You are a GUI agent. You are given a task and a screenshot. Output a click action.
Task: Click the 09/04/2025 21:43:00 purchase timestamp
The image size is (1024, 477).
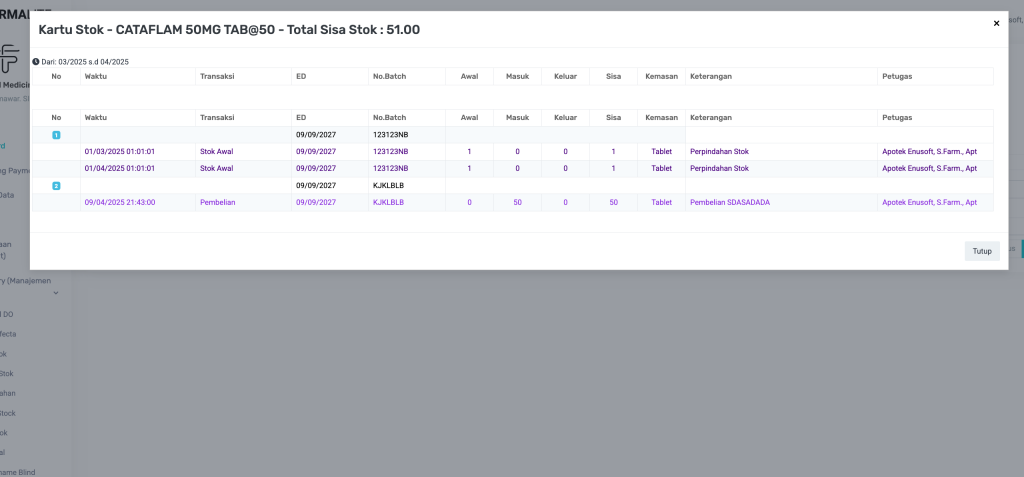pos(120,202)
